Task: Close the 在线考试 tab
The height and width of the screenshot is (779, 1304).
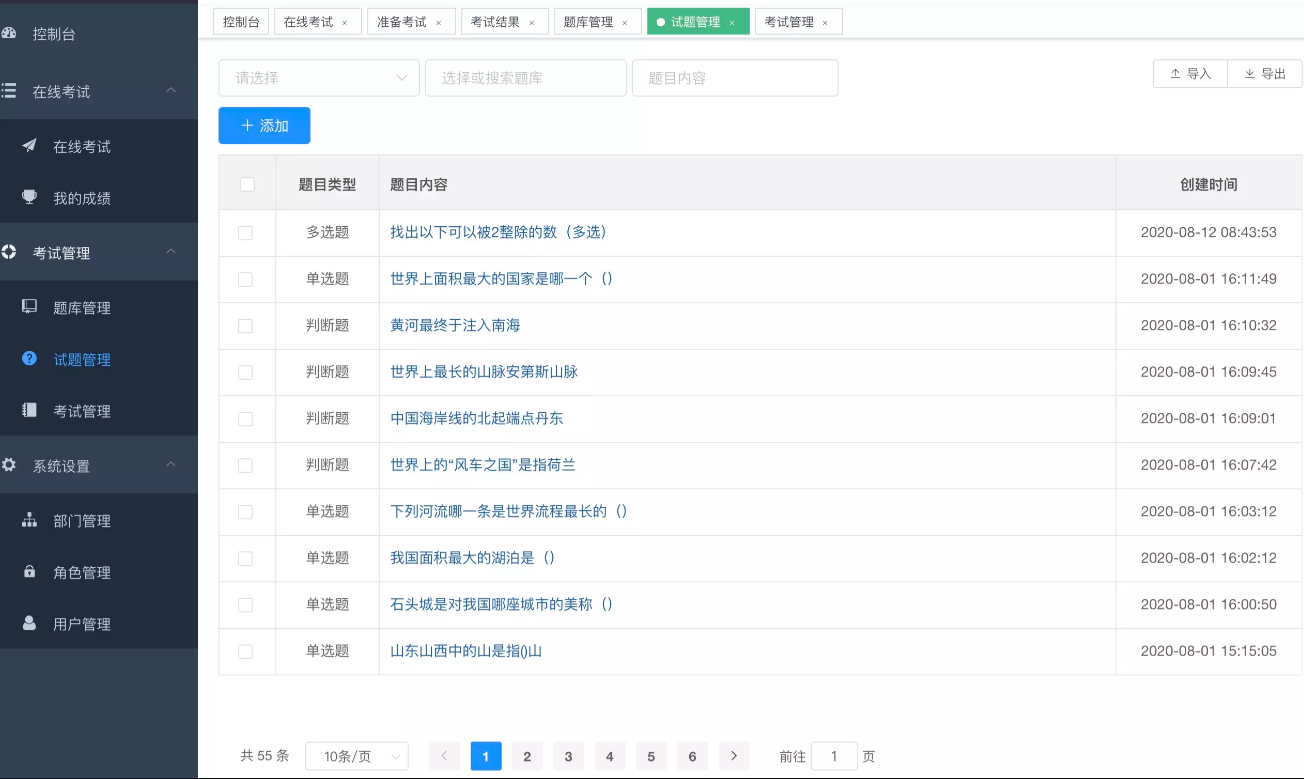Action: click(345, 22)
